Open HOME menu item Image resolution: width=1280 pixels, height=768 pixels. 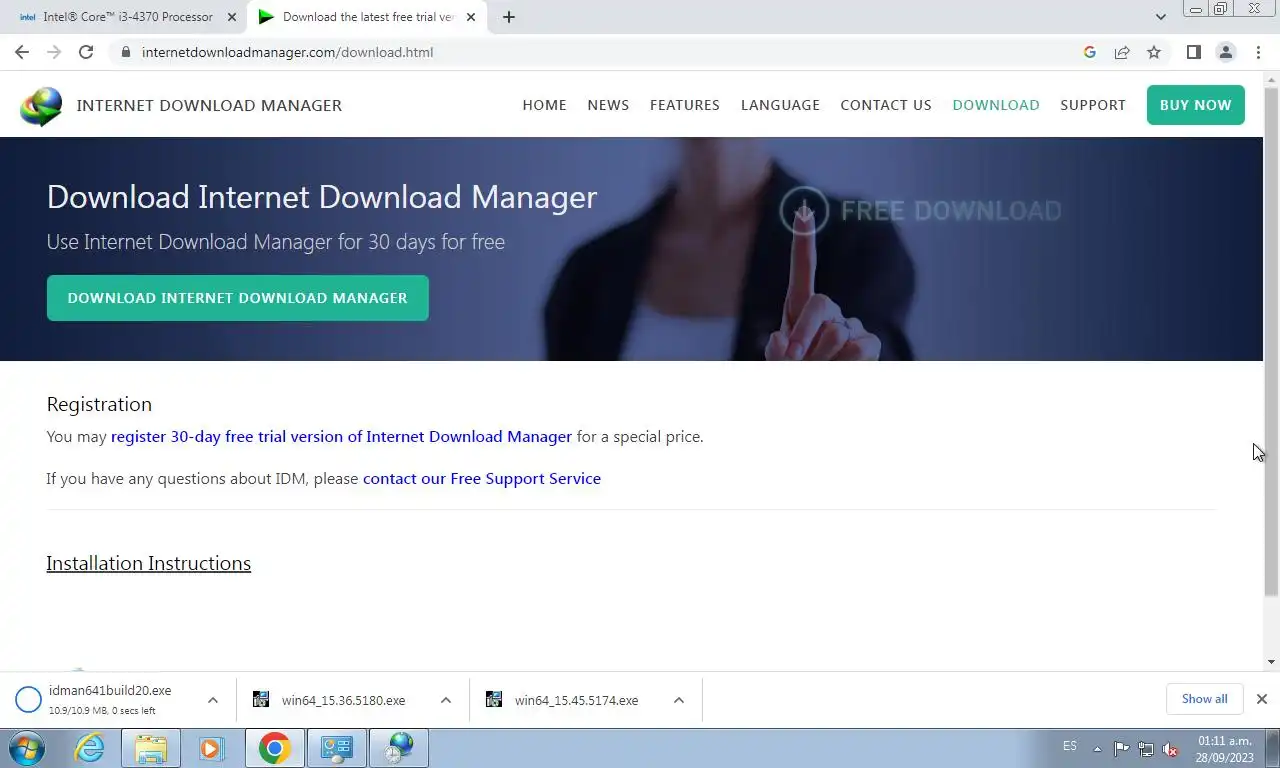click(544, 105)
